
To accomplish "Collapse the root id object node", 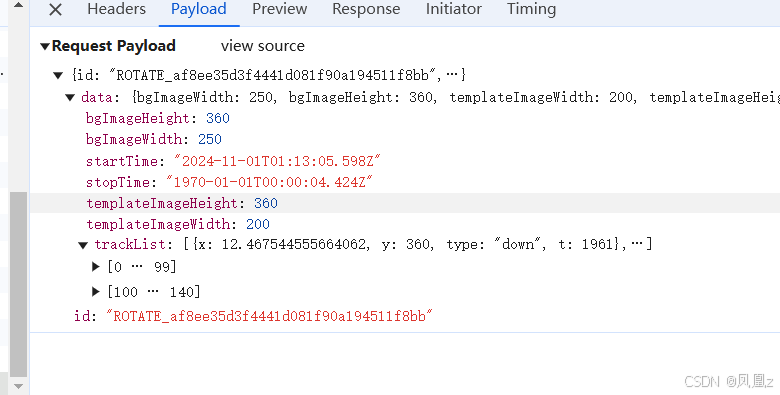I will pos(58,76).
